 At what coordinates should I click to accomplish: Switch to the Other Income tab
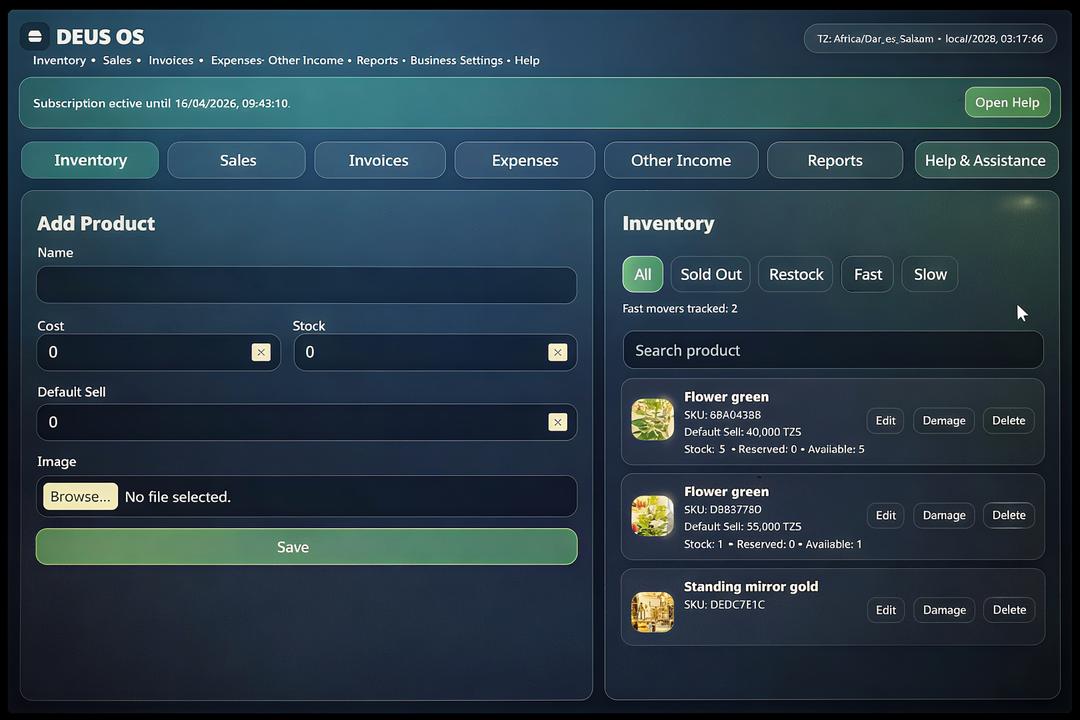click(681, 160)
